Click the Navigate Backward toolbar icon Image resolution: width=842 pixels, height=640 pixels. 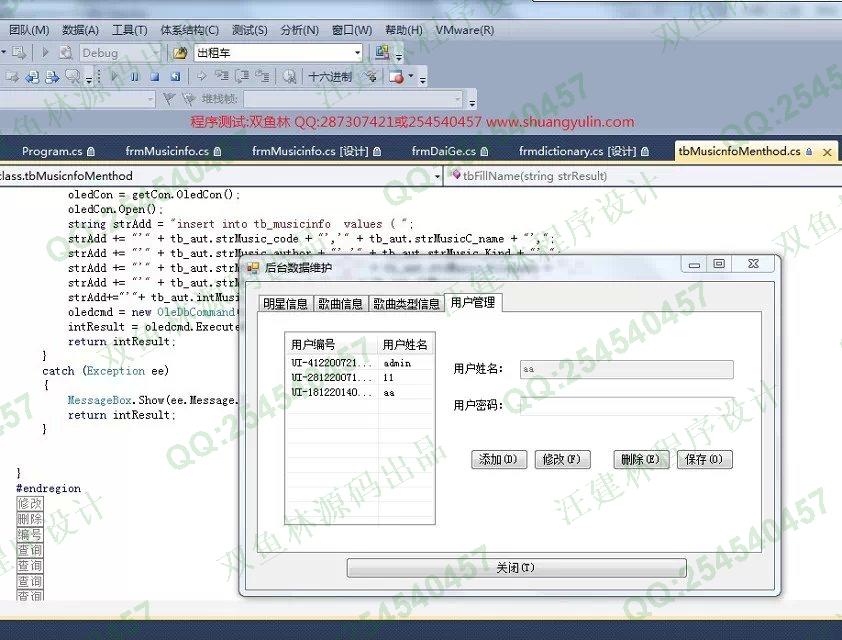click(32, 77)
